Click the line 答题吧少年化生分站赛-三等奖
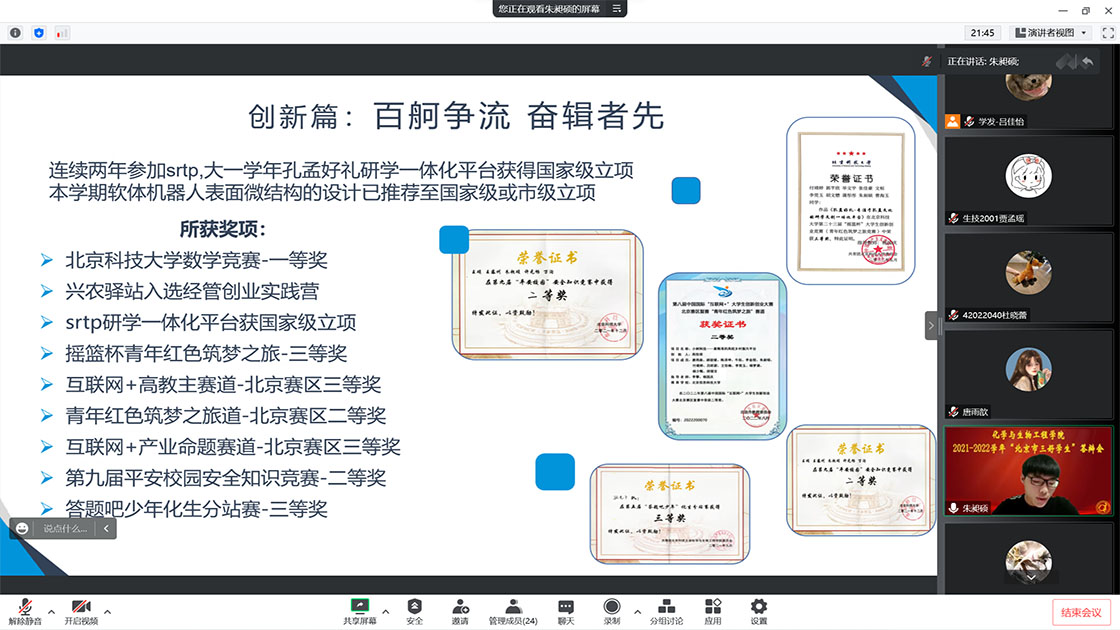Viewport: 1120px width, 630px height. pos(196,509)
